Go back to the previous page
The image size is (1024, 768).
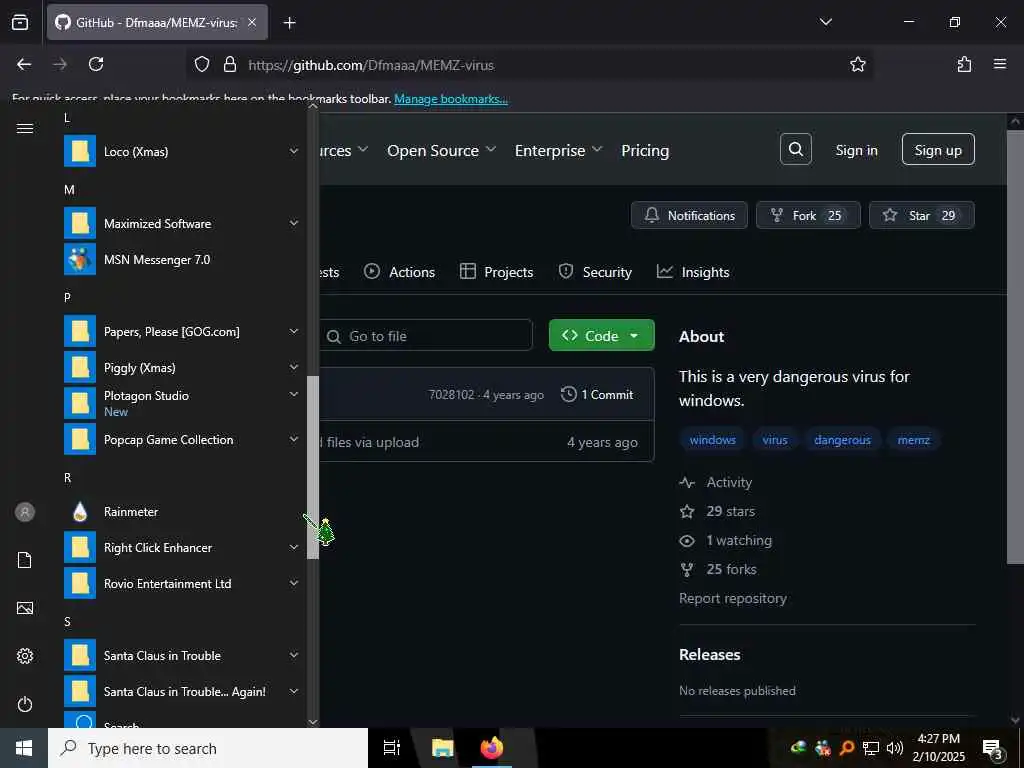tap(24, 64)
